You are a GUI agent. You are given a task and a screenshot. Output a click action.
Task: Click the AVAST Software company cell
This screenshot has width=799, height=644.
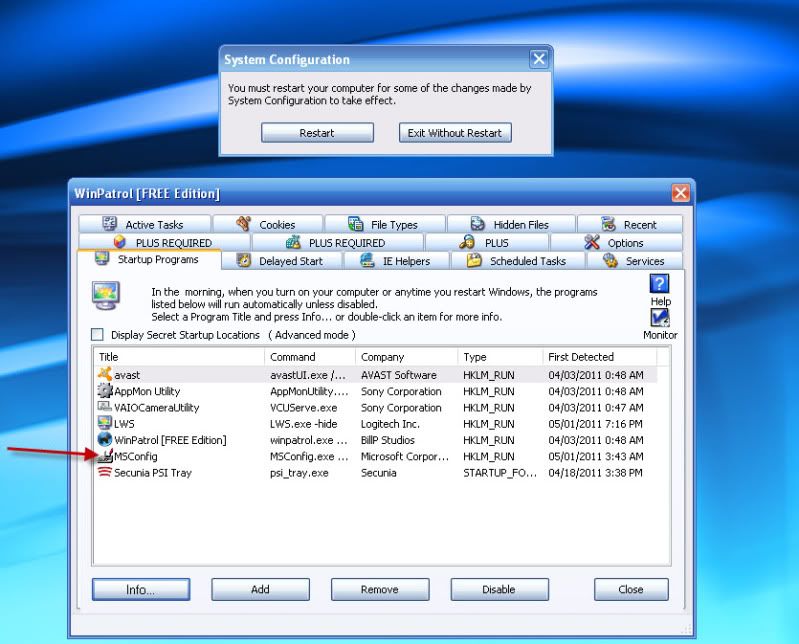pos(399,375)
